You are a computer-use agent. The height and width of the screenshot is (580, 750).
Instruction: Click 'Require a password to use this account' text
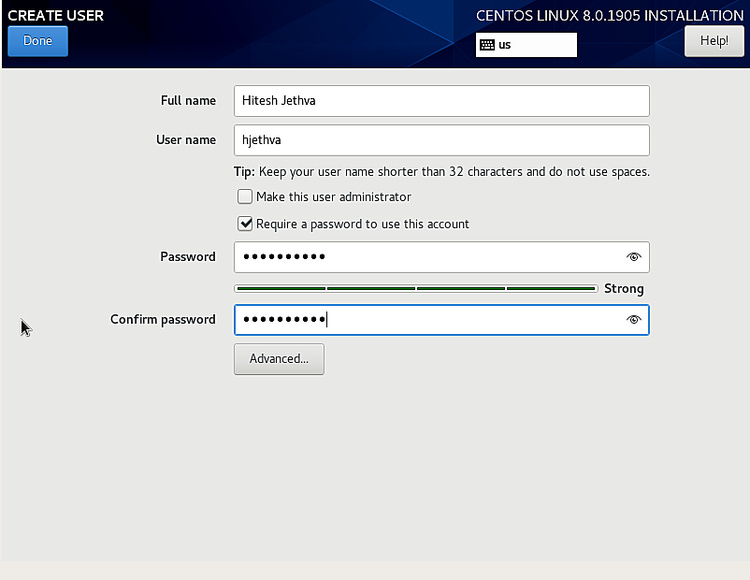(x=362, y=224)
